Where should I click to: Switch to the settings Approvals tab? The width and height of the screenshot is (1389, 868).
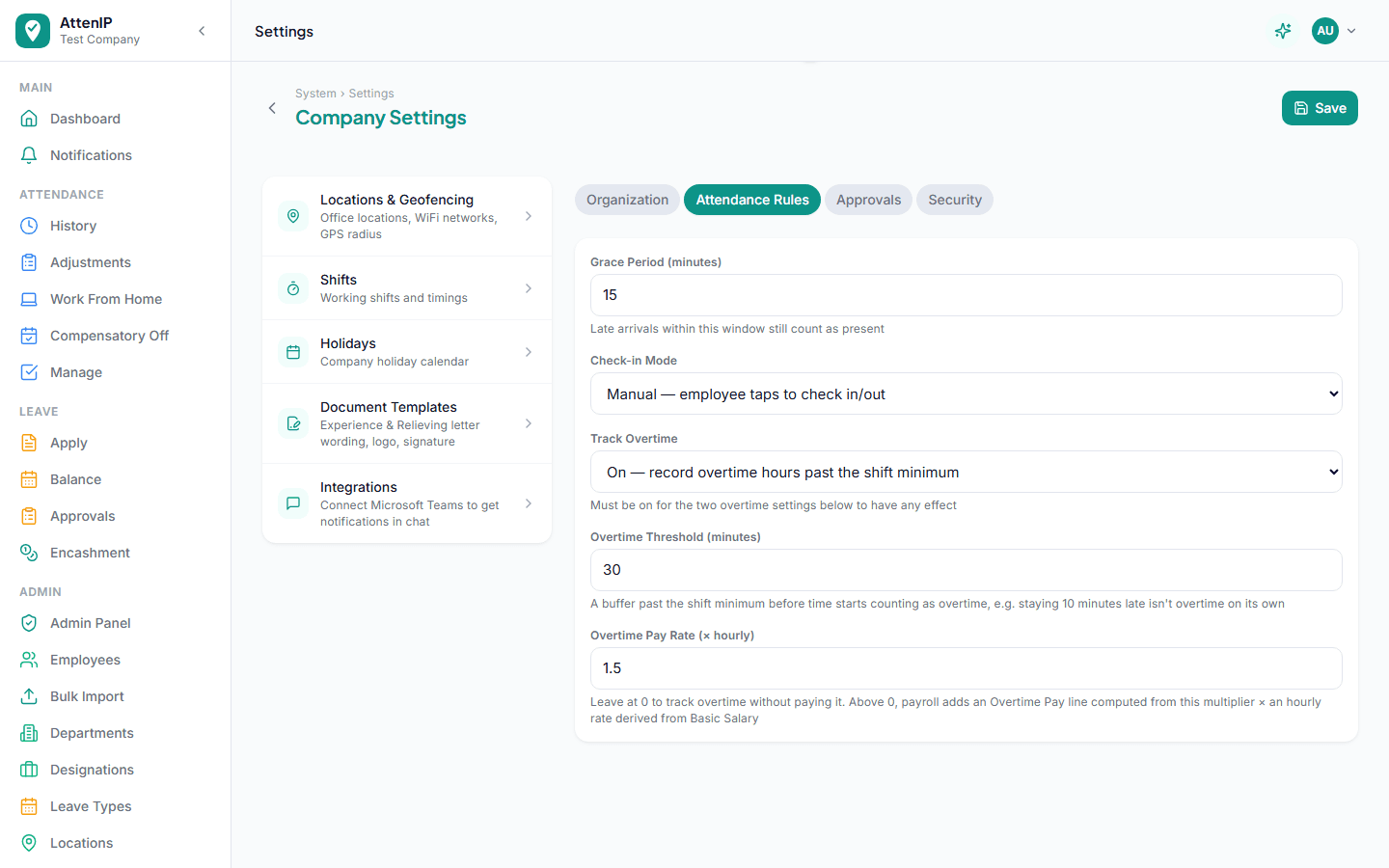click(868, 200)
